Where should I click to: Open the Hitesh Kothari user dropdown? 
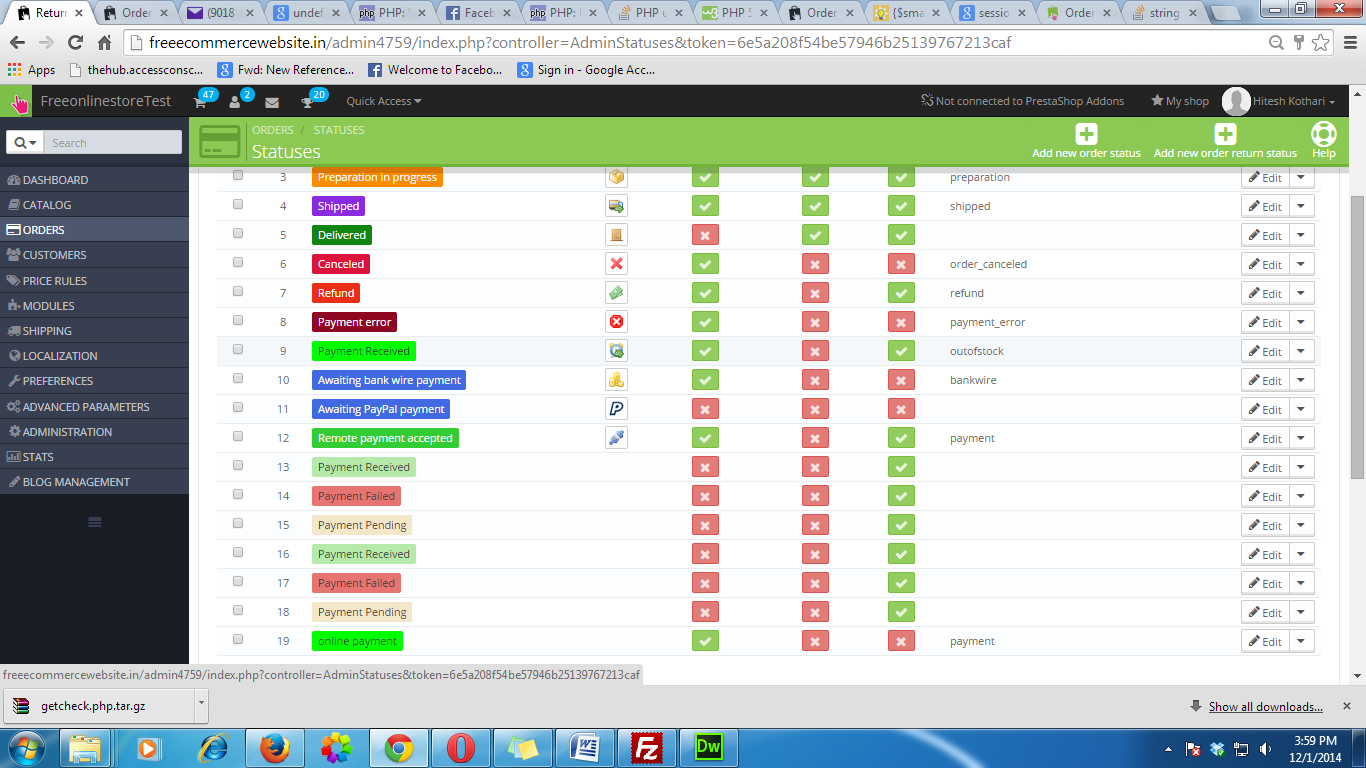click(x=1279, y=101)
